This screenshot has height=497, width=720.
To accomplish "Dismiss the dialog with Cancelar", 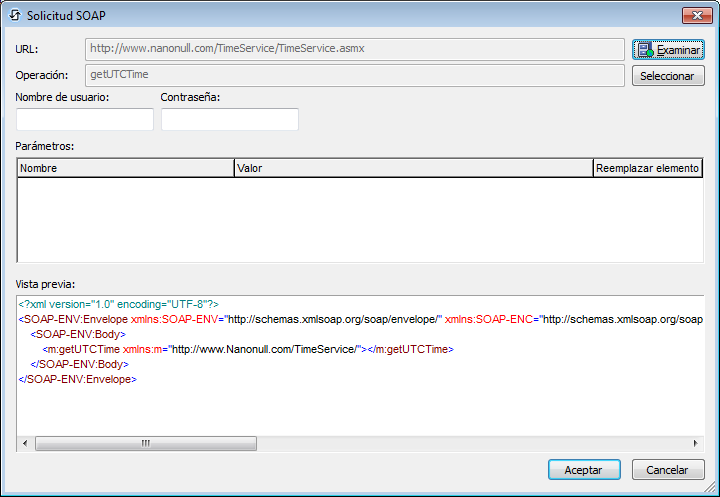I will click(667, 470).
